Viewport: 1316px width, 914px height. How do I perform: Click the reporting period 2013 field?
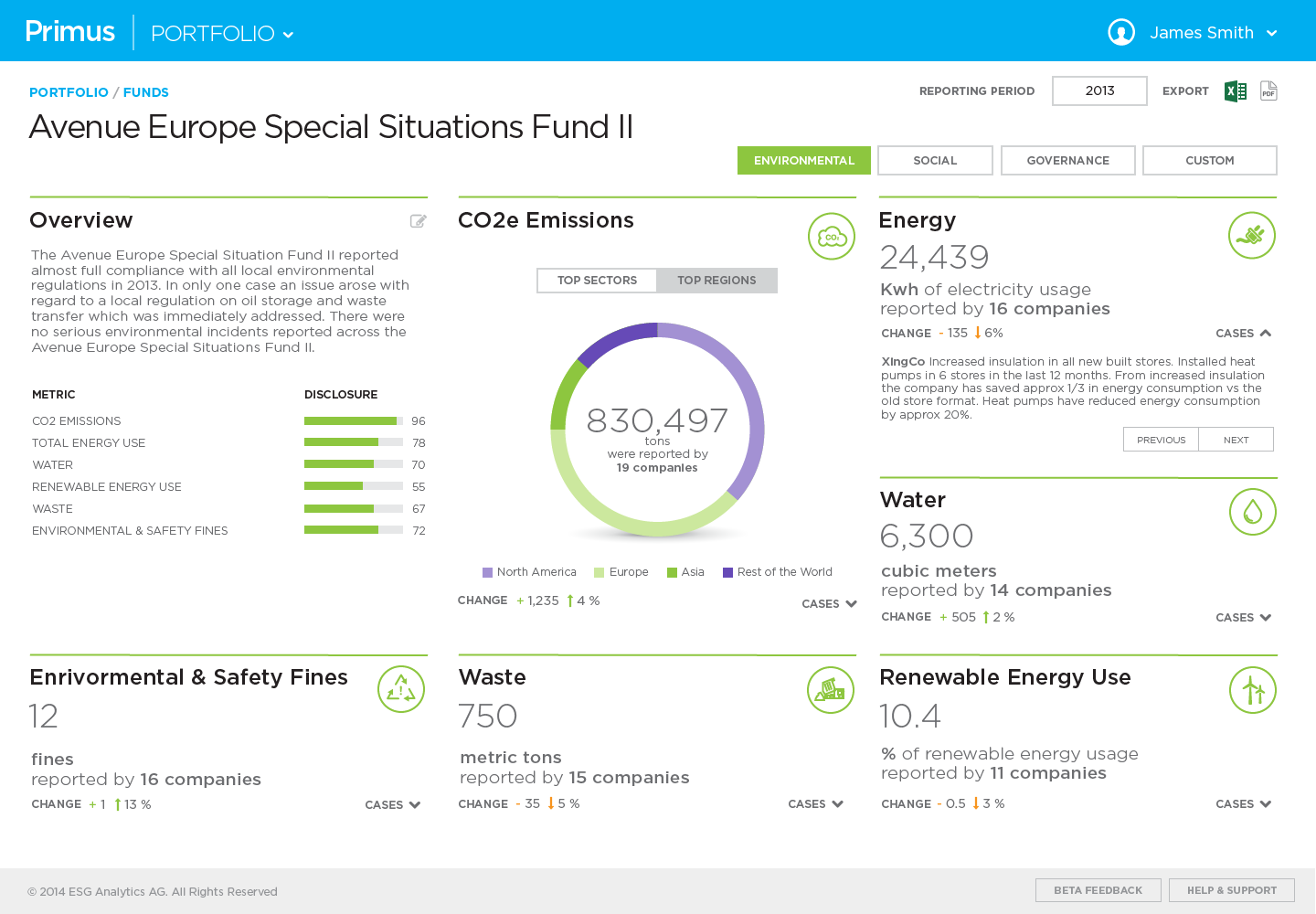pos(1099,90)
